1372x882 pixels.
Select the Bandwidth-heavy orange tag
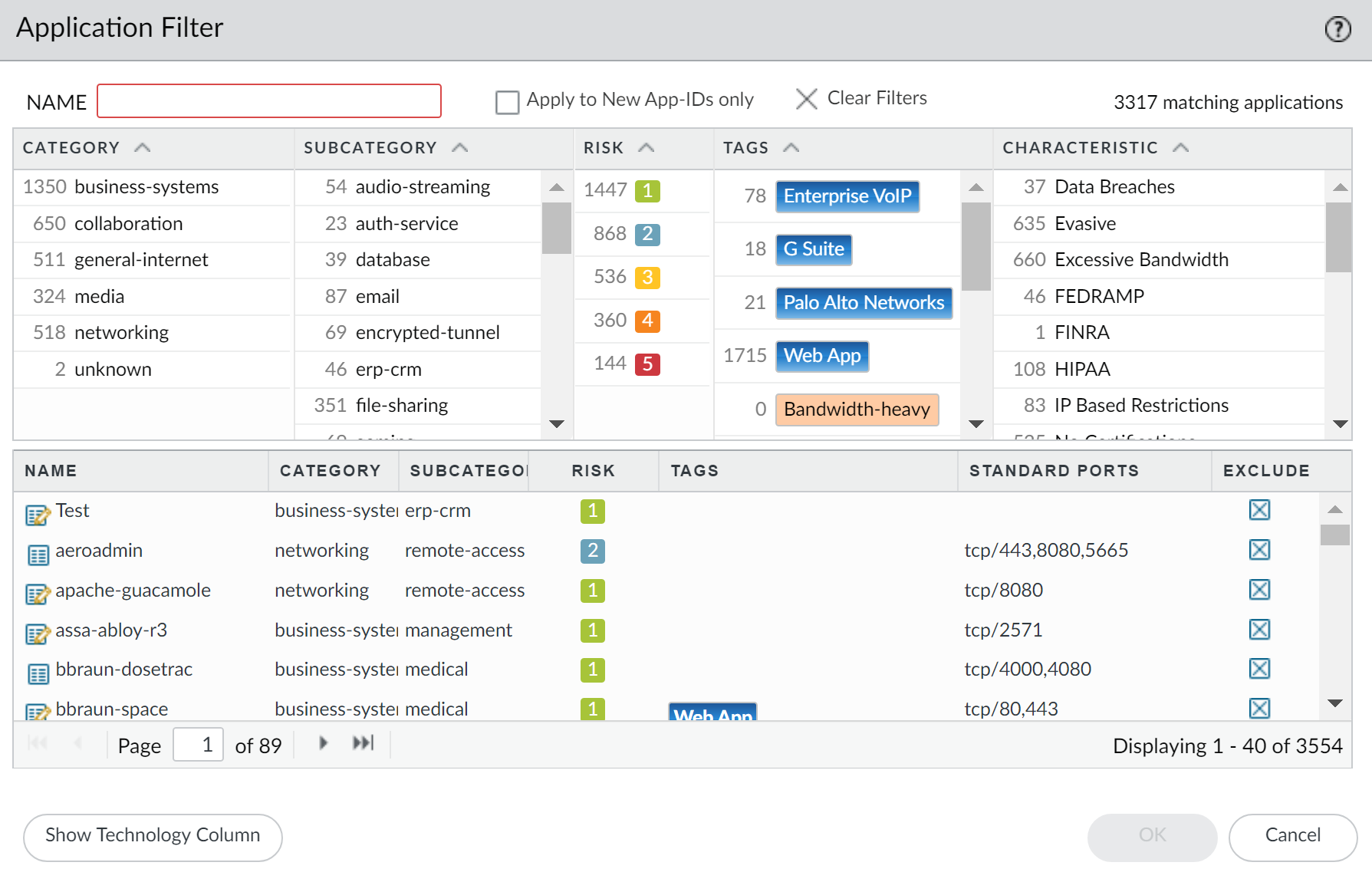pyautogui.click(x=857, y=410)
